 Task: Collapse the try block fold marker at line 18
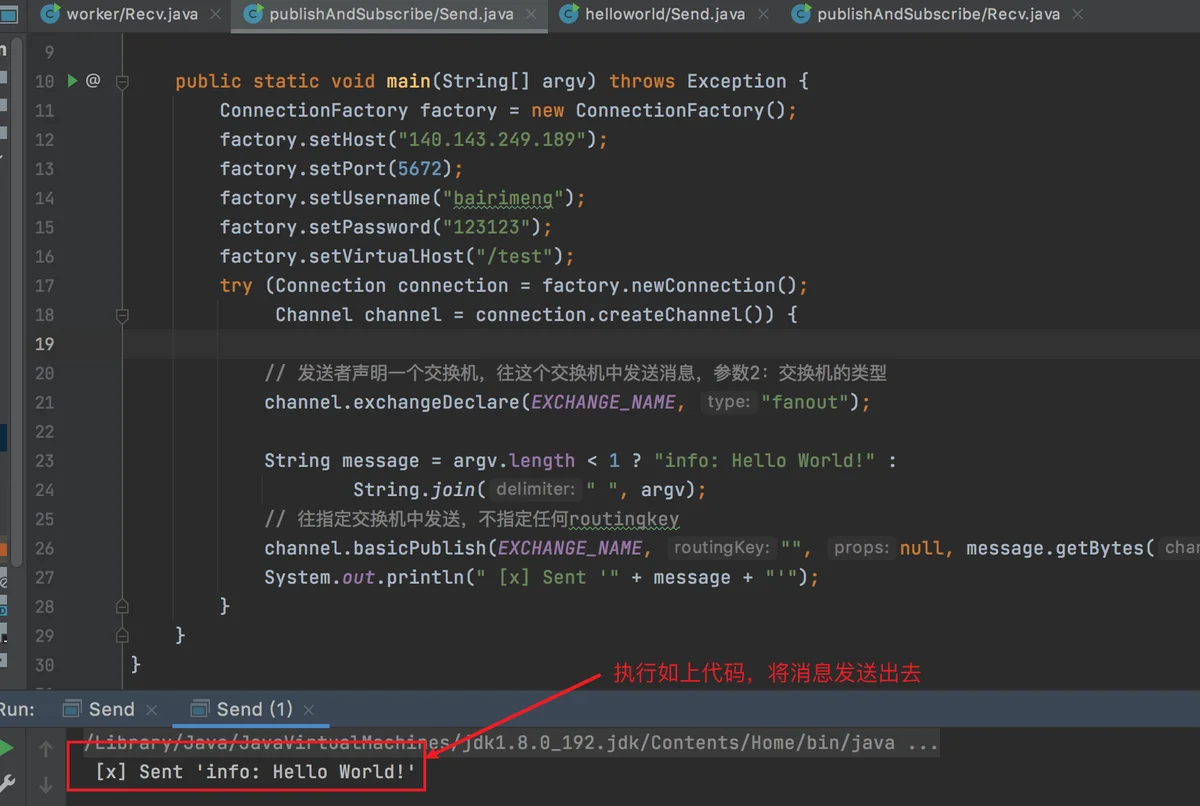122,315
